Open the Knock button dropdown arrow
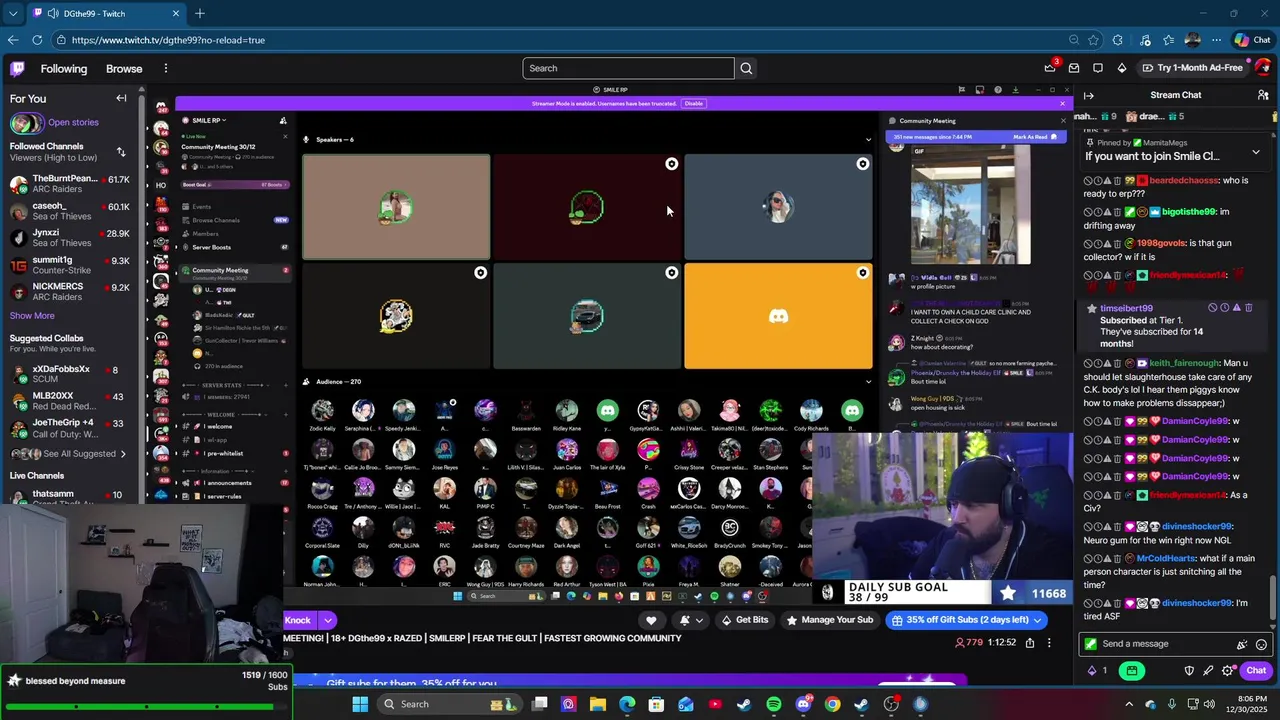 coord(327,620)
